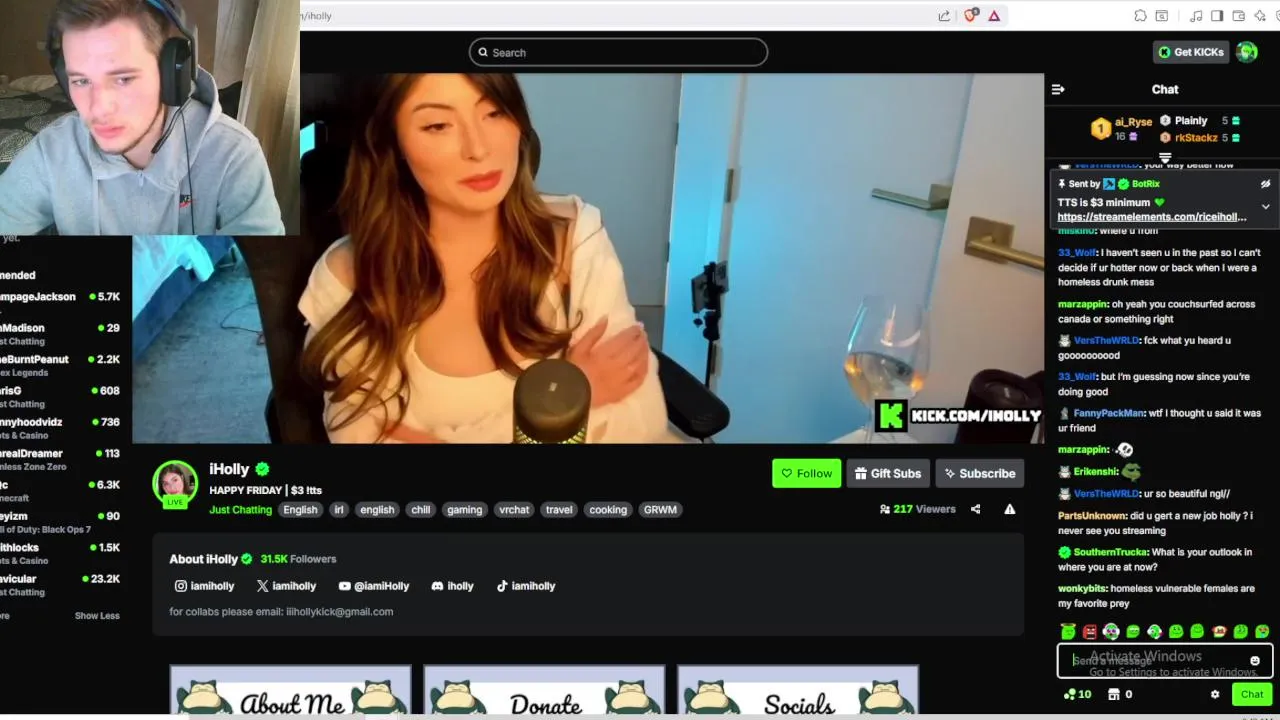Open iHolly's live avatar
This screenshot has height=720, width=1280.
tap(175, 483)
